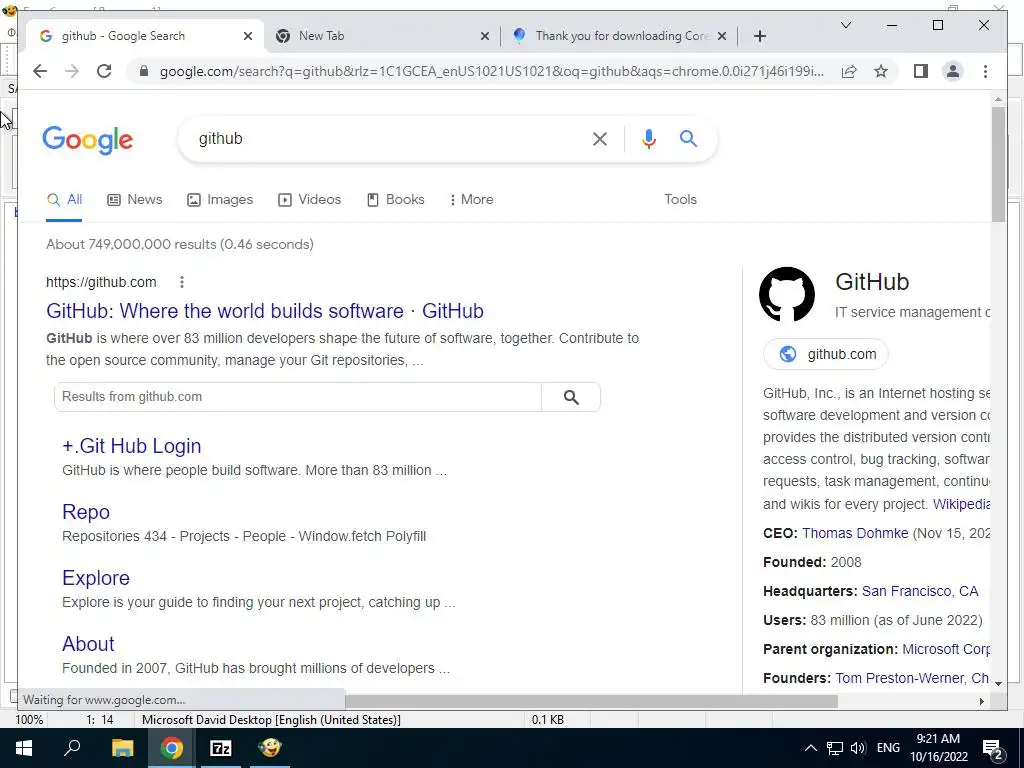Open a new tab with plus button

760,36
